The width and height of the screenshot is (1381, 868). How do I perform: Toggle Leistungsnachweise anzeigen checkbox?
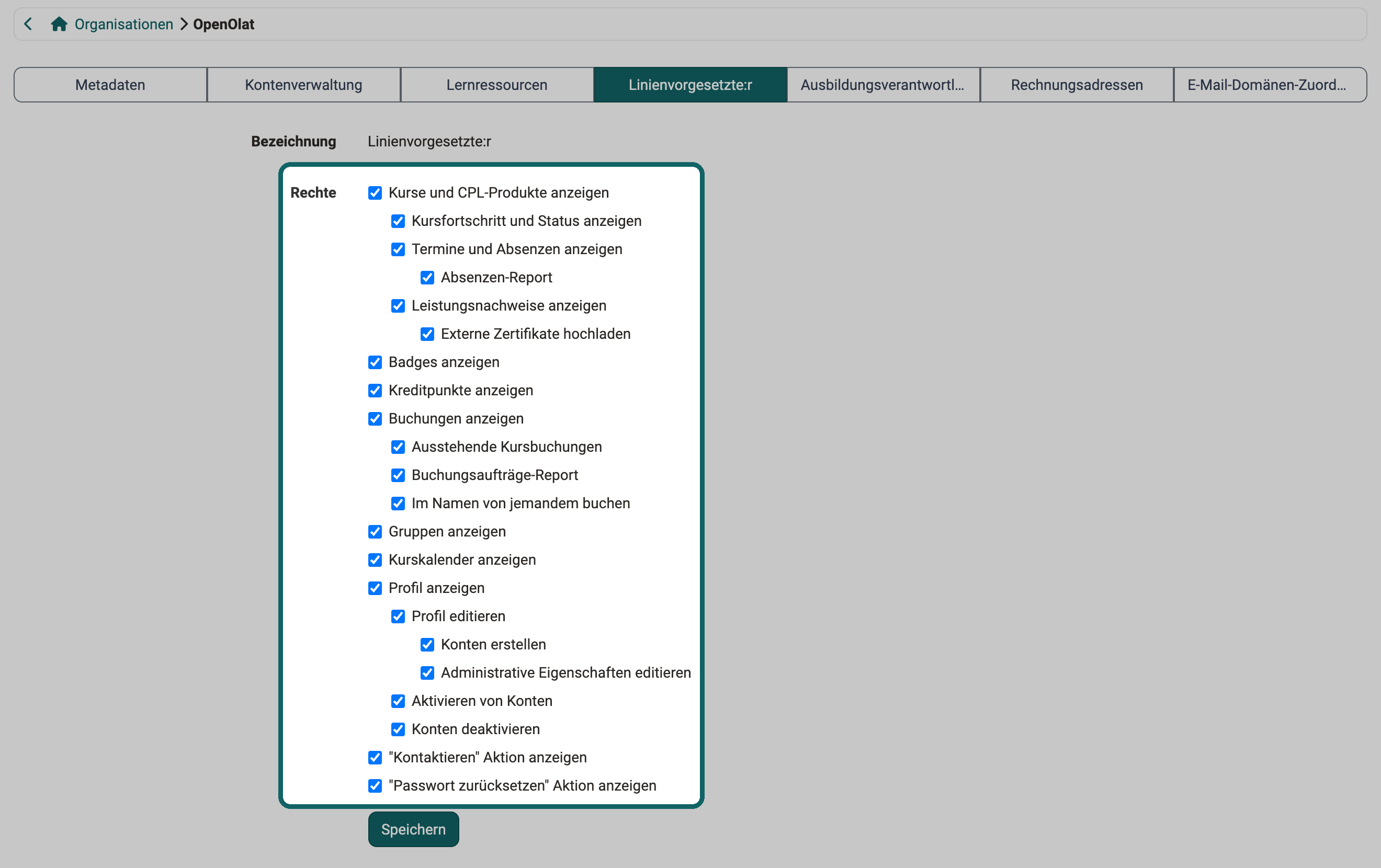pos(398,305)
